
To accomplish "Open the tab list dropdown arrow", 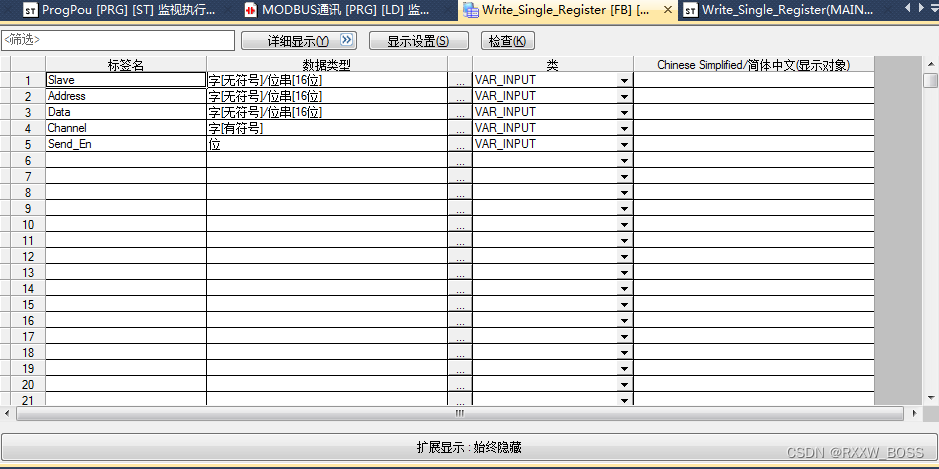I will [934, 8].
